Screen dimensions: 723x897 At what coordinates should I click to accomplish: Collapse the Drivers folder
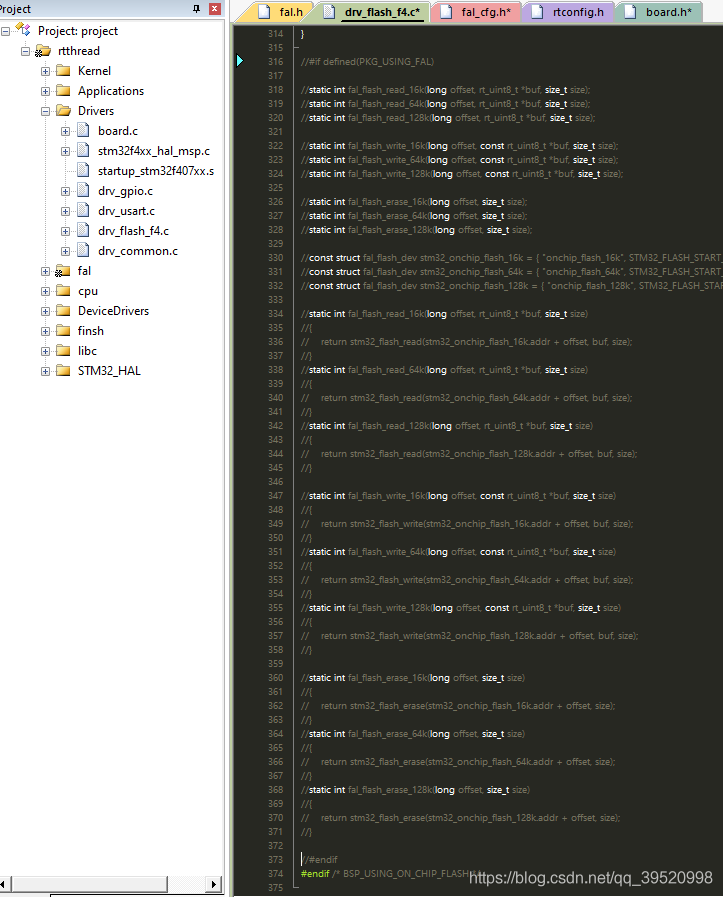45,112
